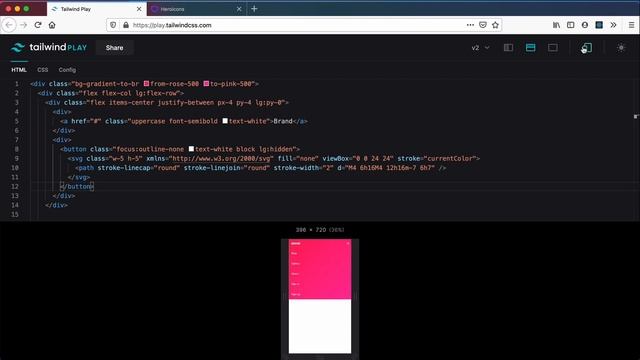Open the browser Library icon
This screenshot has height=360, width=640.
pos(556,25)
